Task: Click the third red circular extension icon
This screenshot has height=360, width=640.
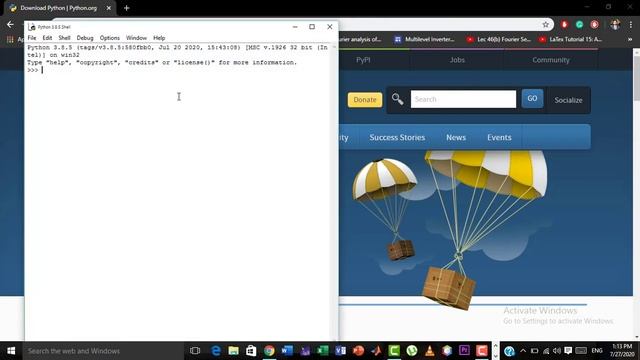Action: pyautogui.click(x=595, y=24)
